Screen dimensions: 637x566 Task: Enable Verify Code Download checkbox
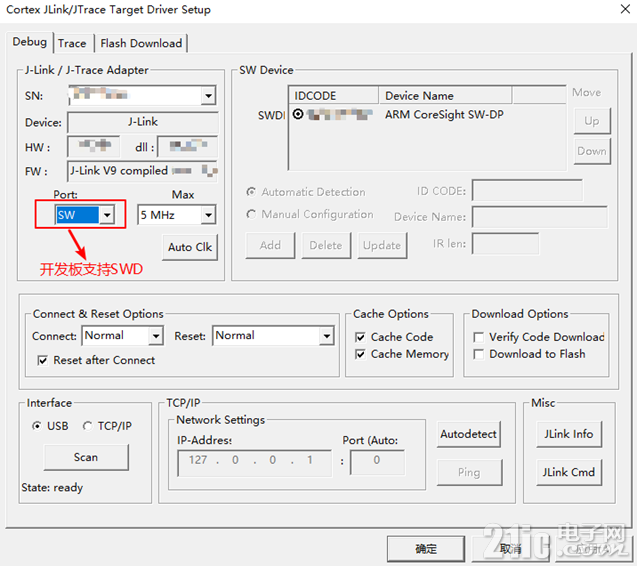pyautogui.click(x=479, y=337)
